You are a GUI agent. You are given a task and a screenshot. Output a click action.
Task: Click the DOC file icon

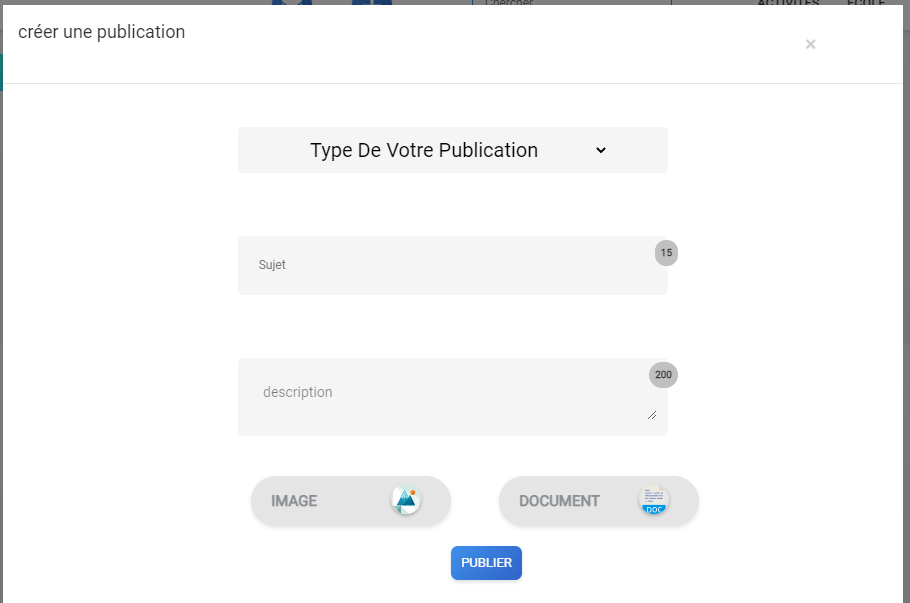click(x=653, y=500)
